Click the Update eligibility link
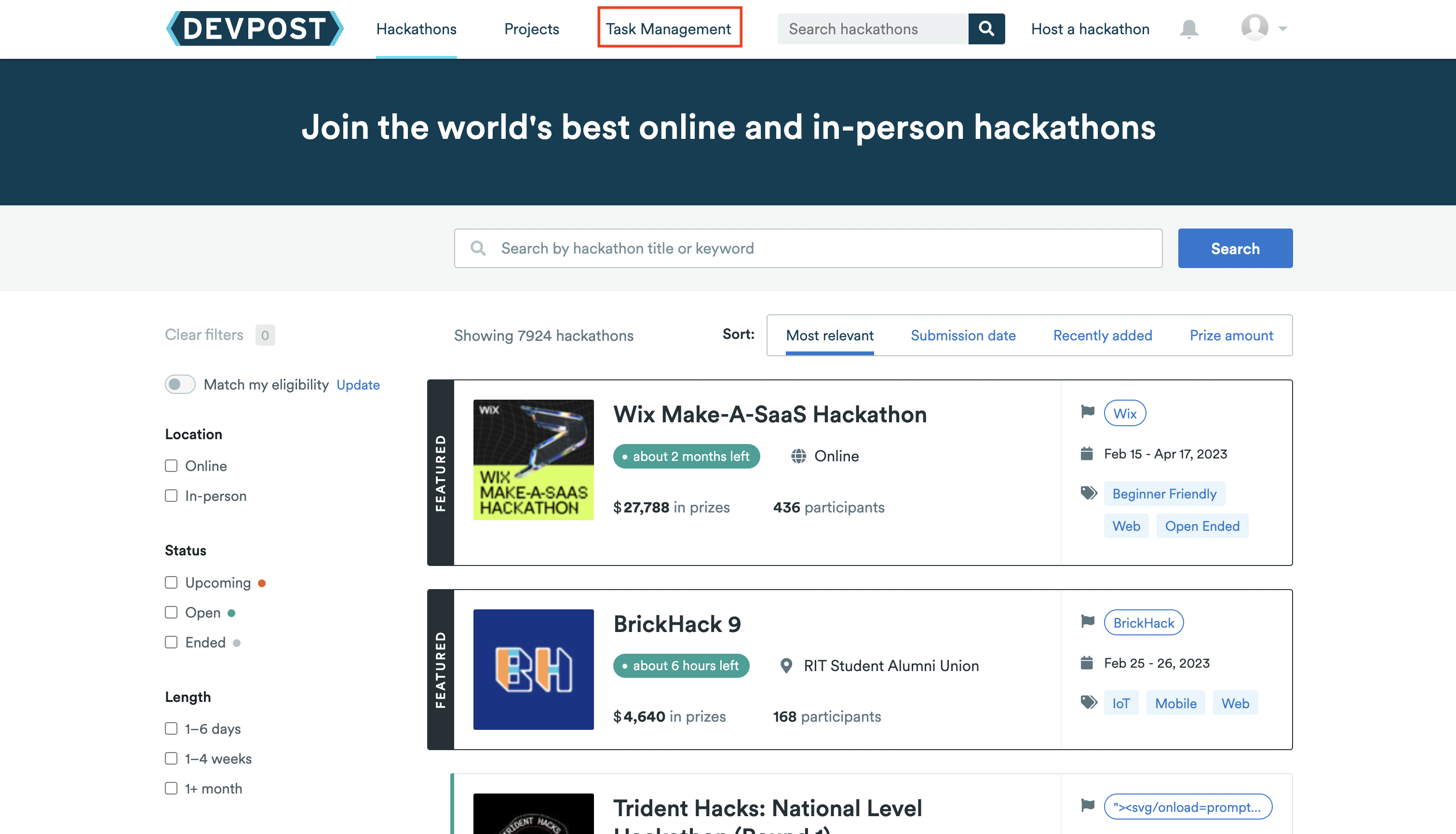 pyautogui.click(x=358, y=385)
